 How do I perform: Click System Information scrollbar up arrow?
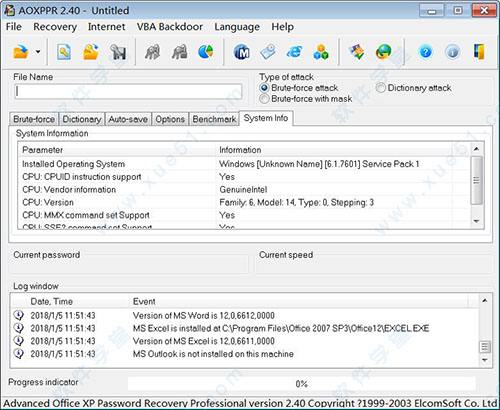point(477,149)
